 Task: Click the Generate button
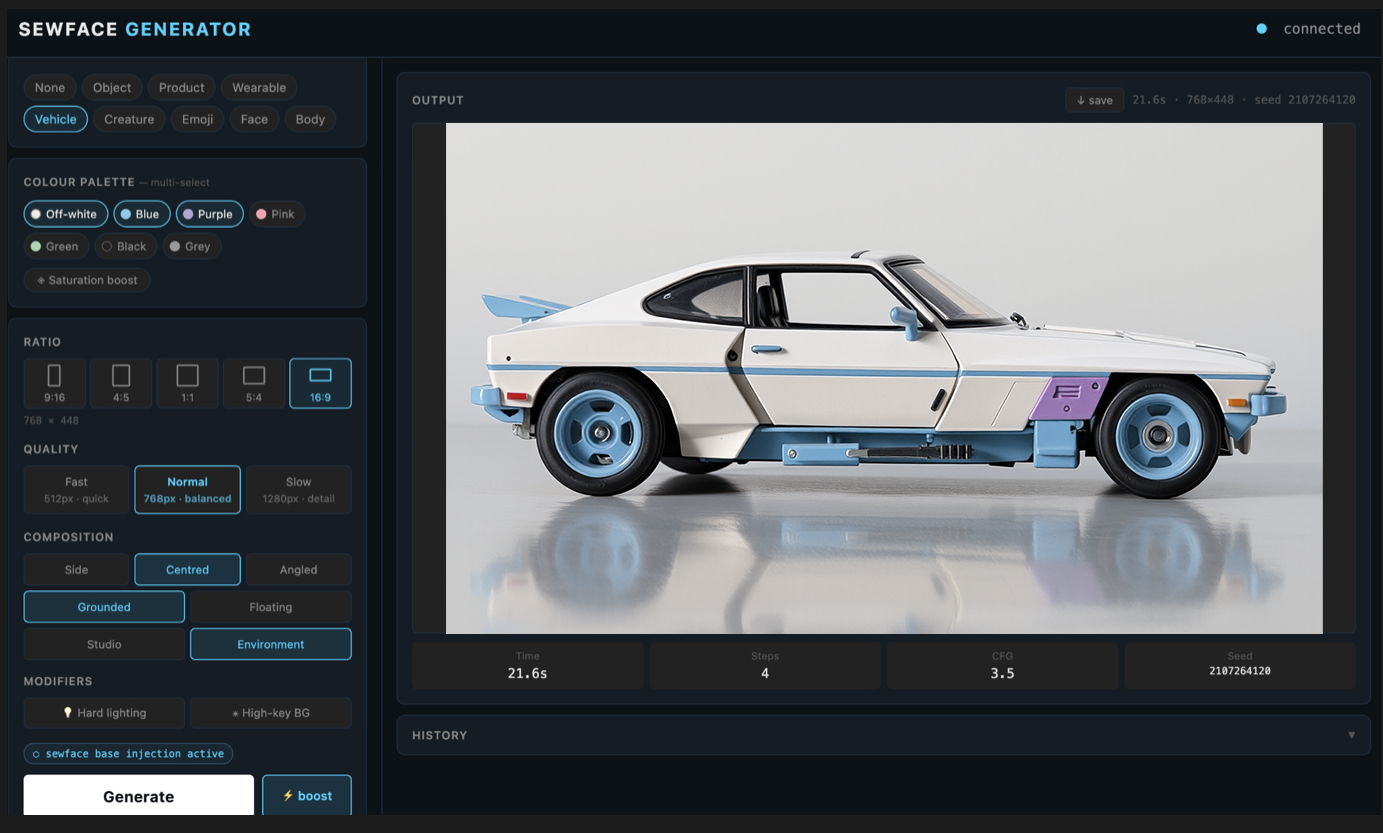click(139, 796)
